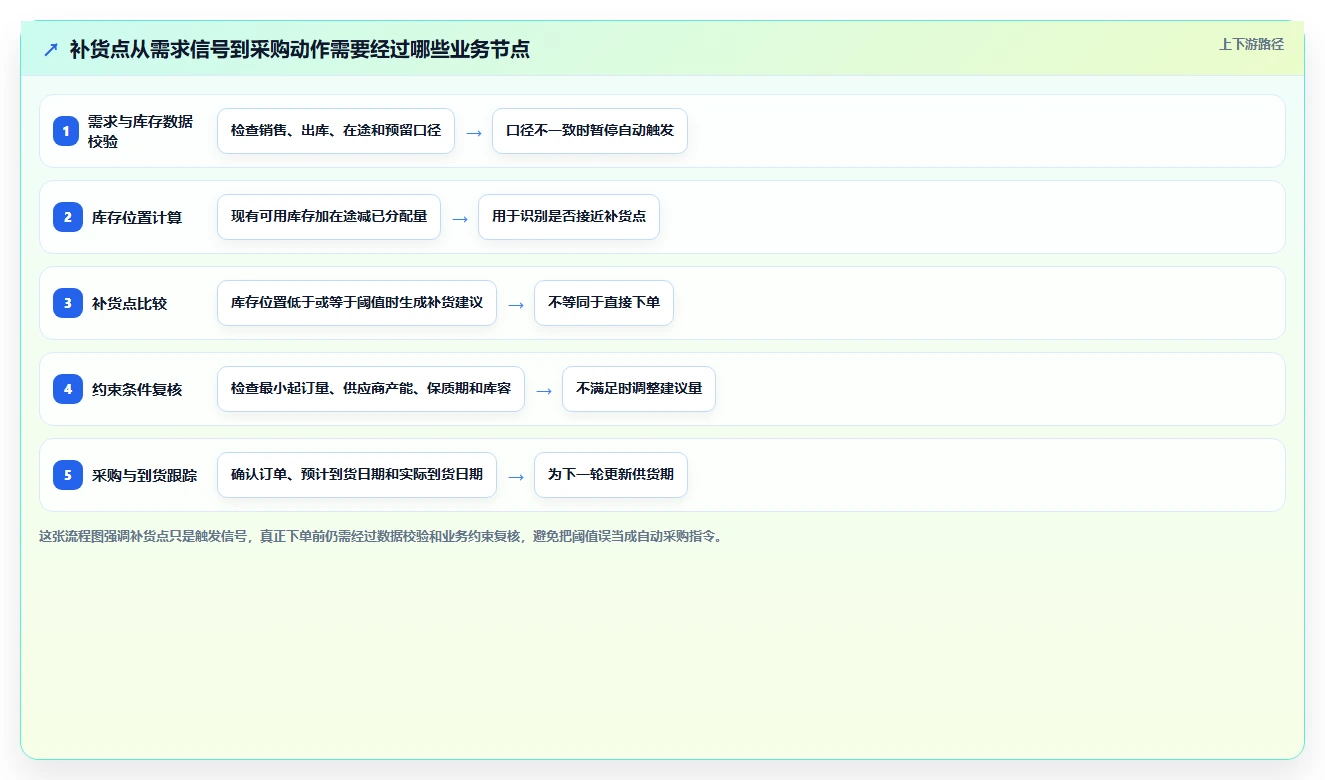Select step badge 3 for 补货点比较

coord(66,303)
